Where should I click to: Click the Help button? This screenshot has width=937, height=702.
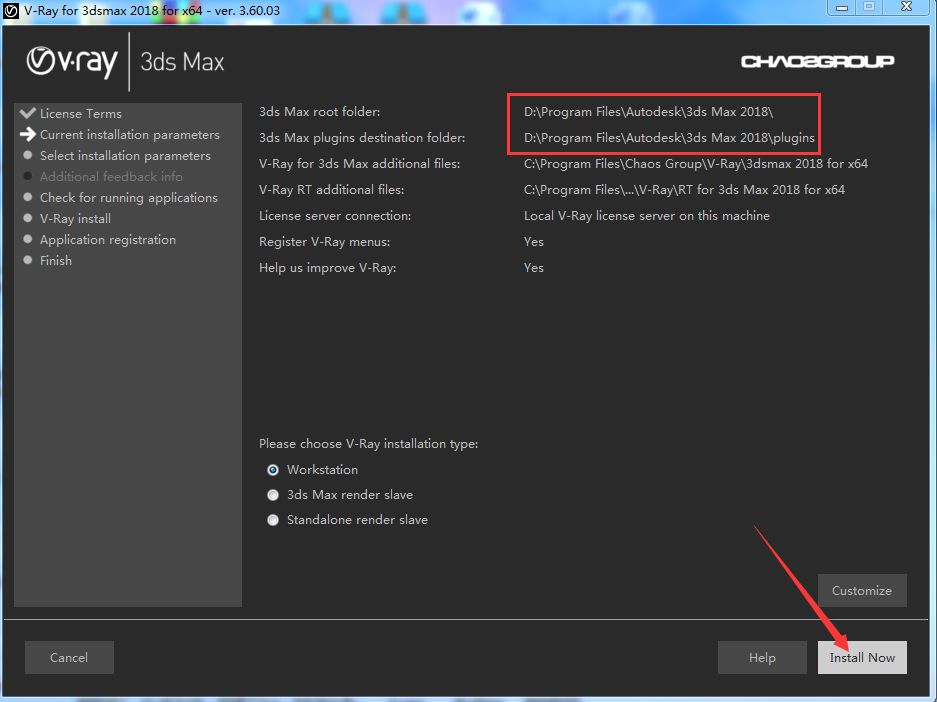coord(762,657)
